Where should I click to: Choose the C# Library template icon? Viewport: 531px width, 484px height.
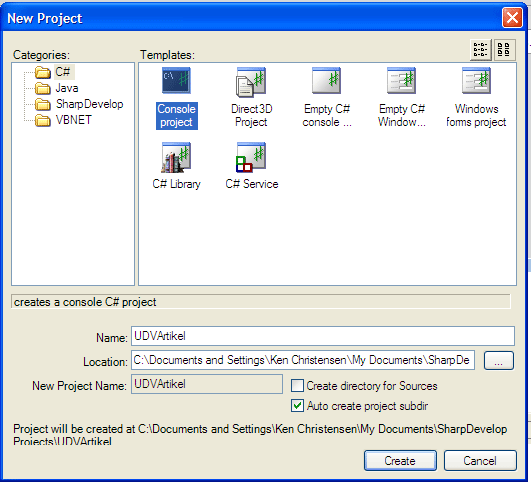176,157
